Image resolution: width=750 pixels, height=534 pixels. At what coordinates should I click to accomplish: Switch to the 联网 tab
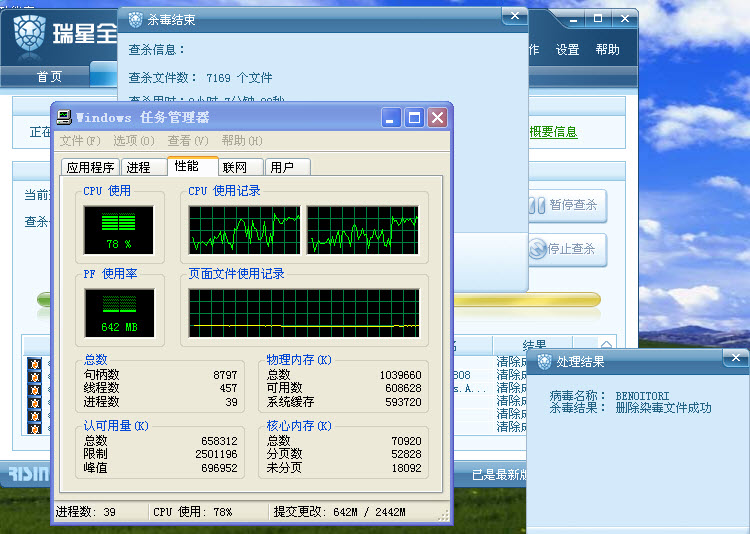tap(236, 167)
